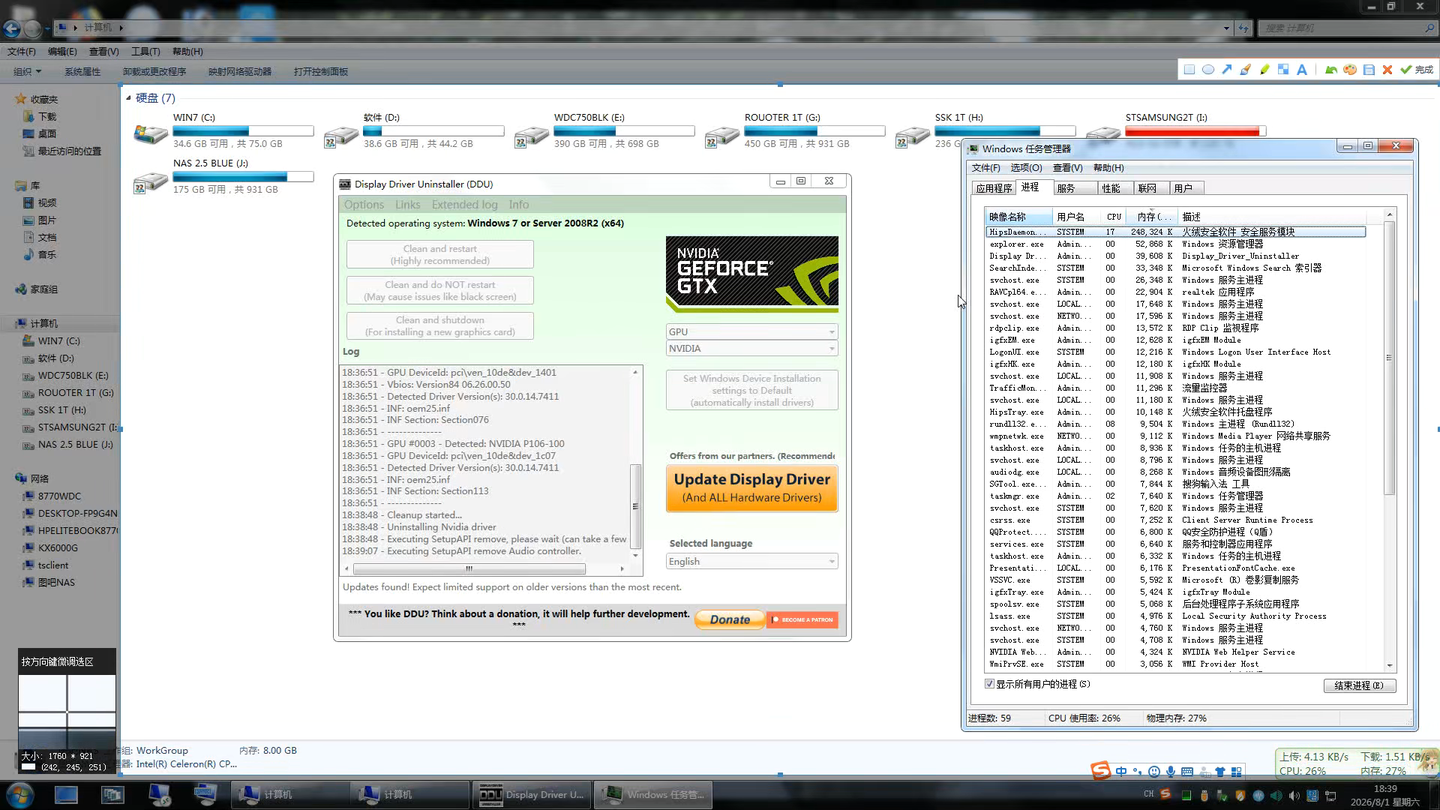Open Sogou skin shirt settings
Image resolution: width=1440 pixels, height=810 pixels.
pyautogui.click(x=1220, y=772)
